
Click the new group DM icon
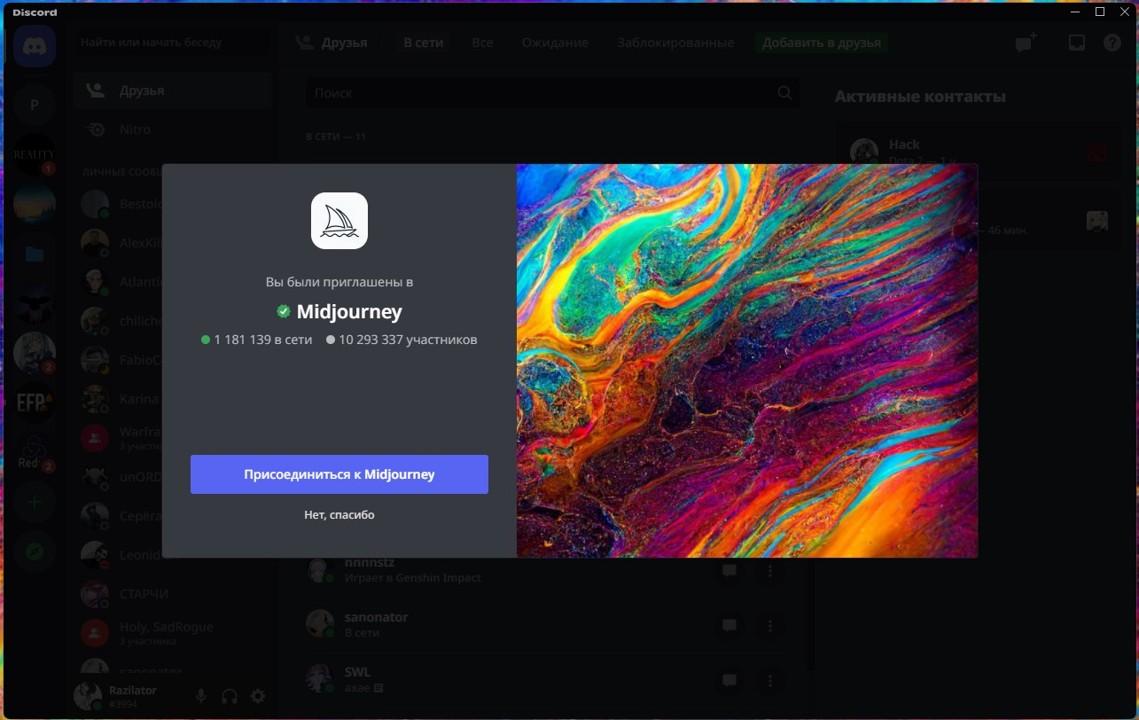1026,43
